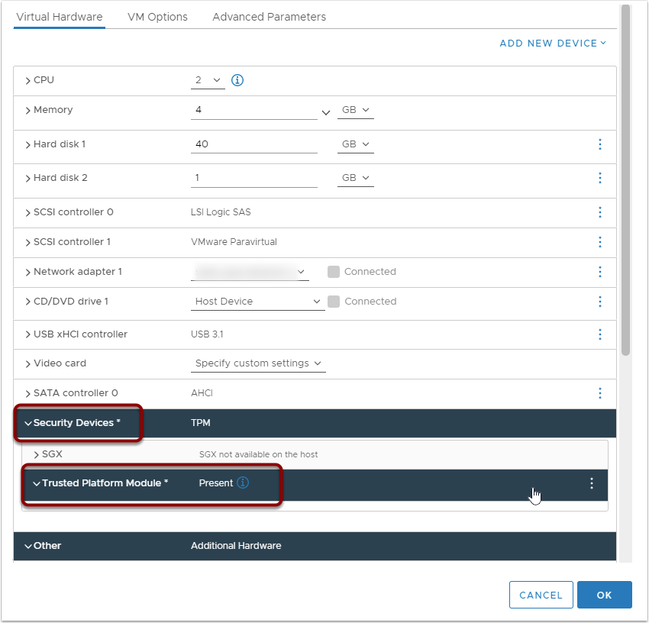The image size is (649, 623).
Task: Open Network adapter 1 actions menu
Action: click(x=600, y=272)
